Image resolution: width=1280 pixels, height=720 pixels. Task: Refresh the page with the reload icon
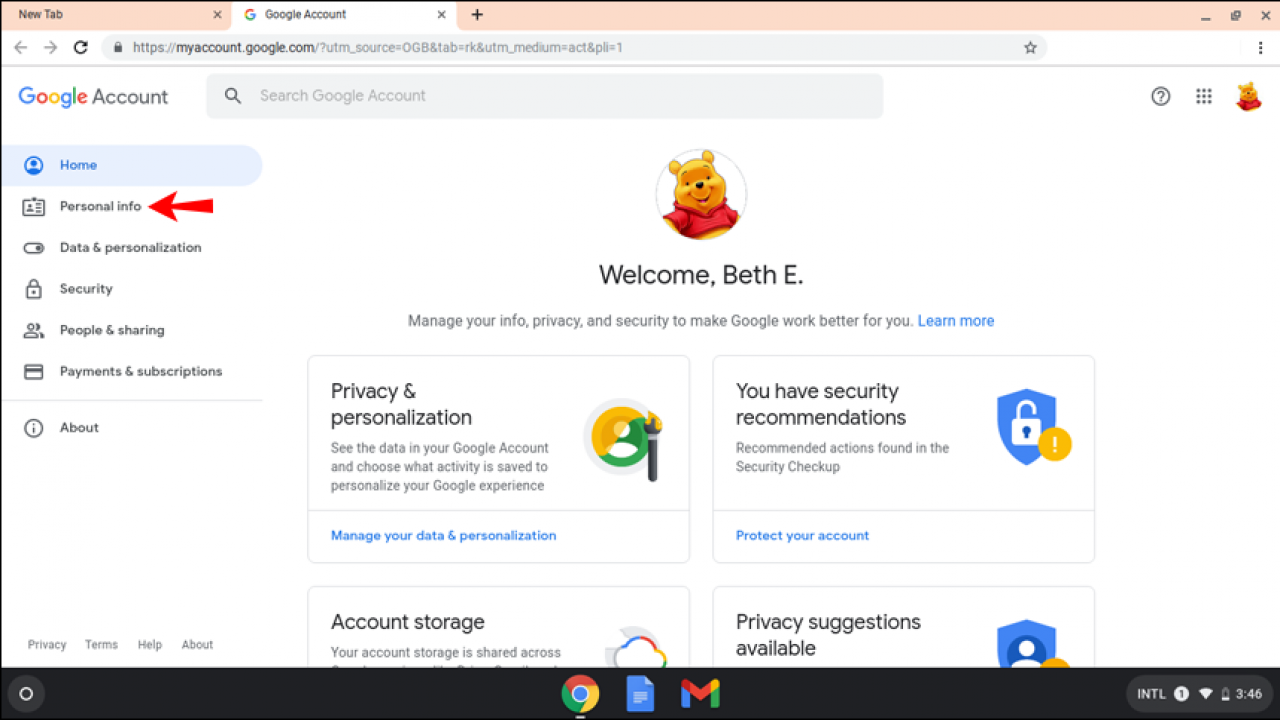click(81, 47)
